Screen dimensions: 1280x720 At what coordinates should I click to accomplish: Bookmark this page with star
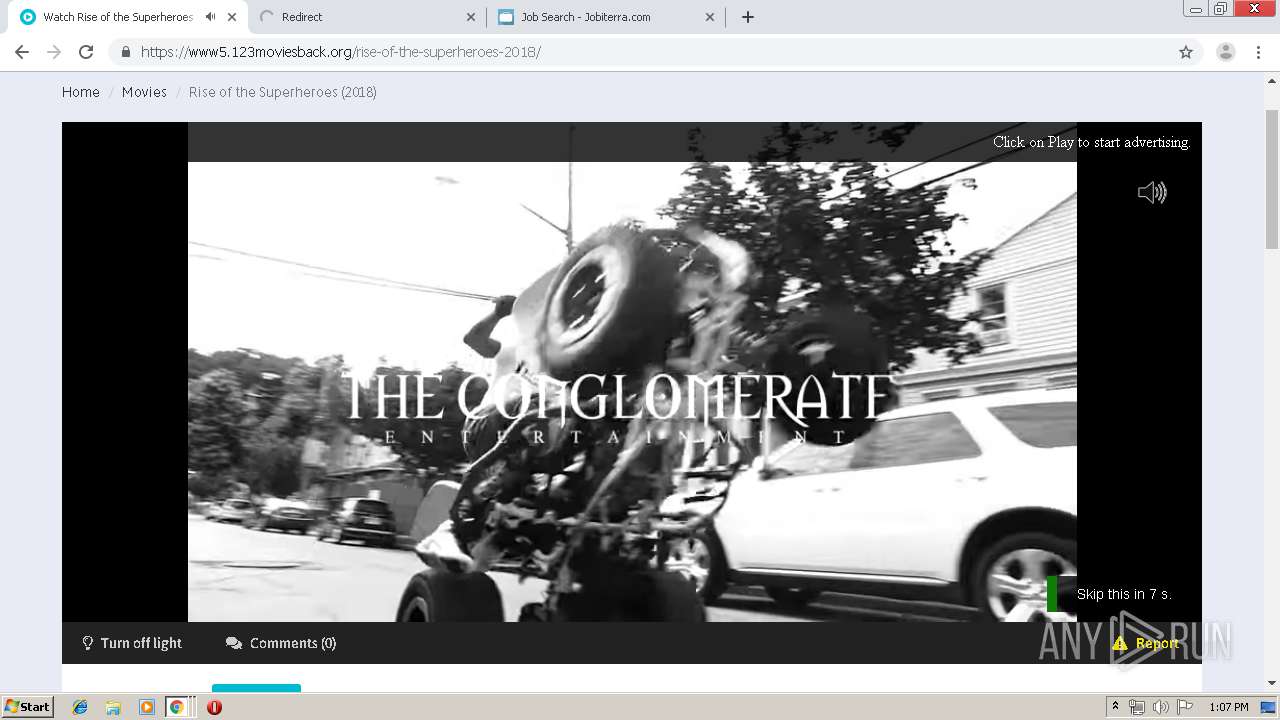[x=1186, y=52]
